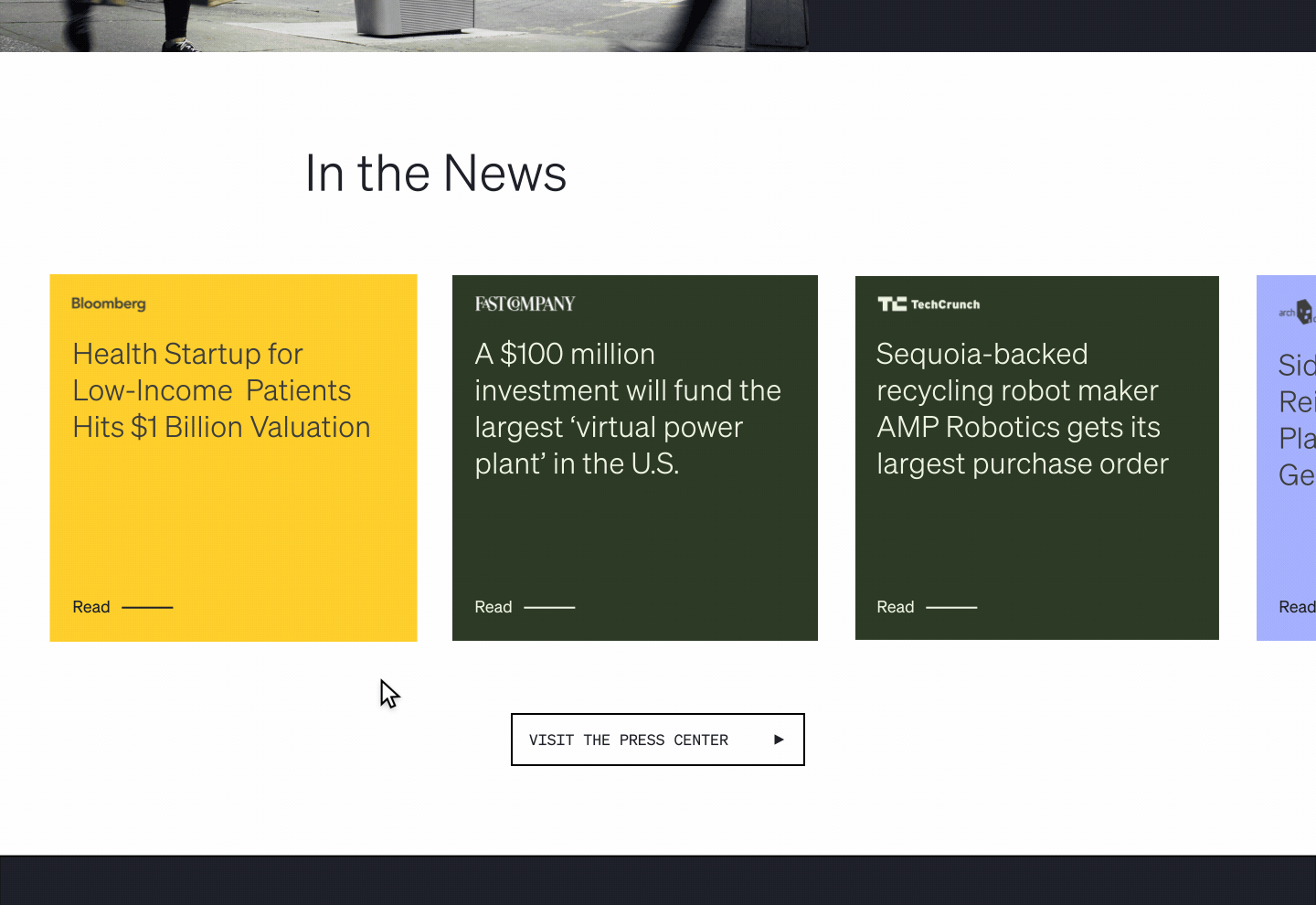The height and width of the screenshot is (905, 1316).
Task: Click the arrow icon in press center button
Action: (779, 740)
